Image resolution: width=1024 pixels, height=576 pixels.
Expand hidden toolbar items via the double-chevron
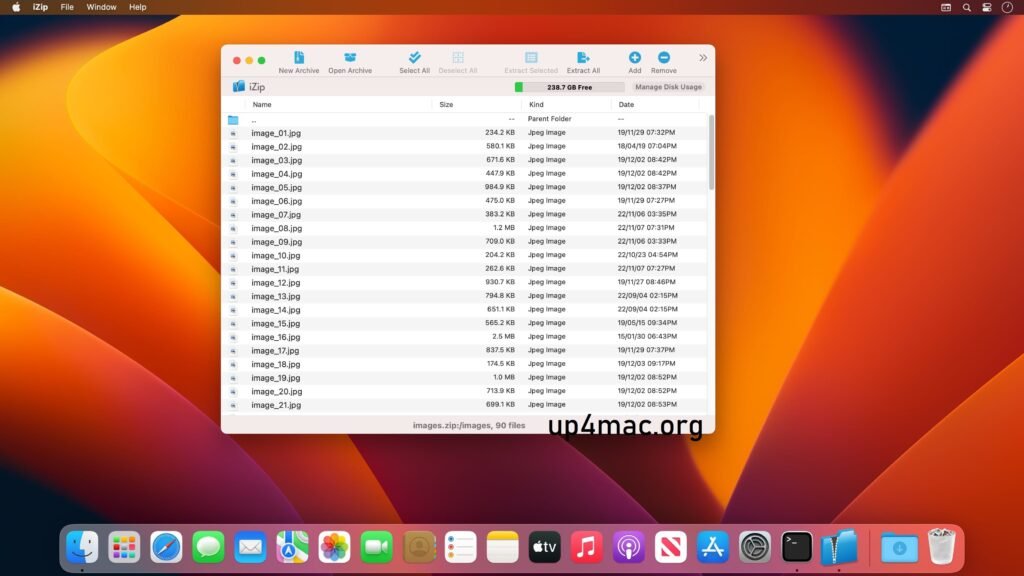point(703,57)
